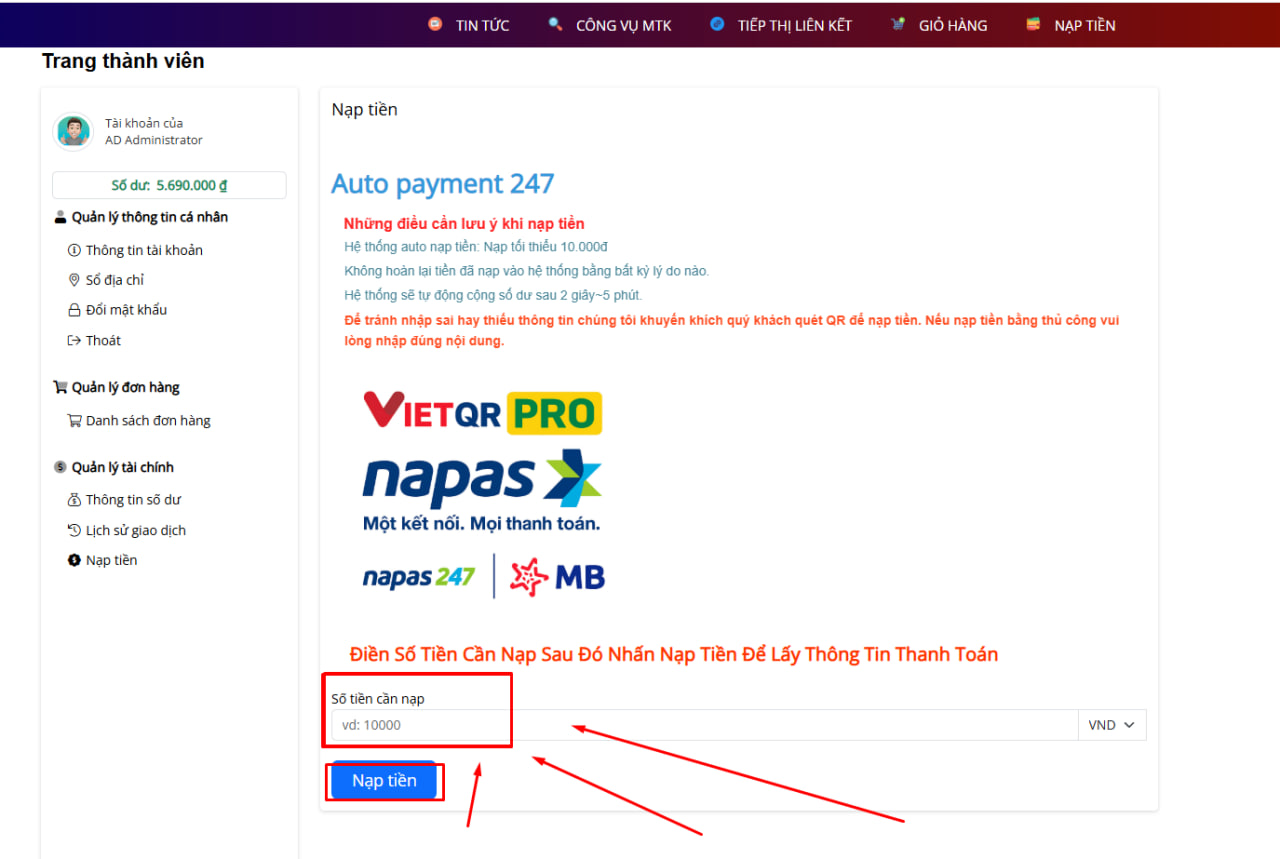The image size is (1280, 859).
Task: Click the Nạp tối thiểu 10.000đ note line
Action: 476,247
